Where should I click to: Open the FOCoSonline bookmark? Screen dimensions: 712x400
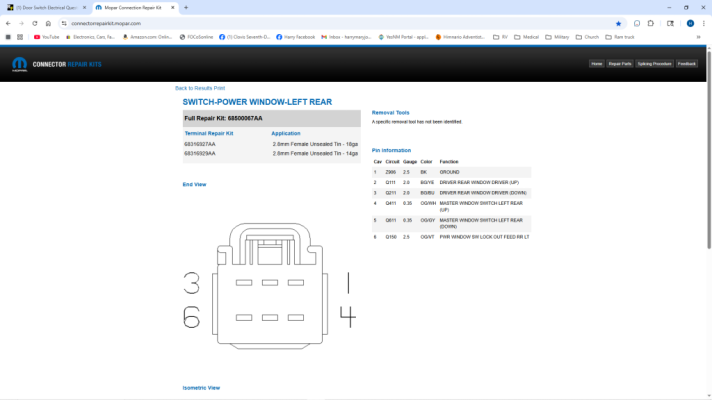click(196, 37)
